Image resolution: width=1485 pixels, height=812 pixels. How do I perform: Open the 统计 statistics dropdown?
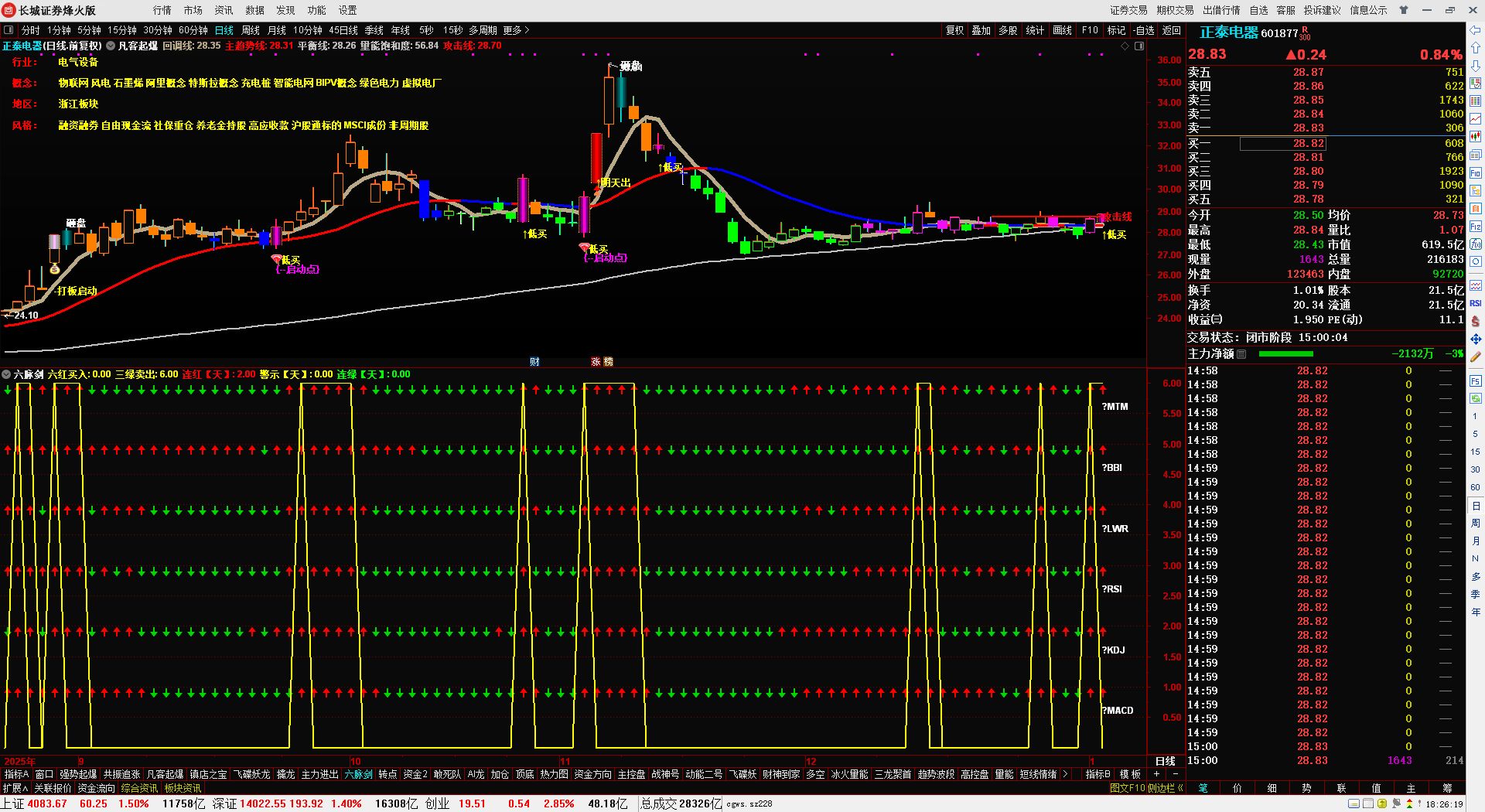coord(1035,30)
